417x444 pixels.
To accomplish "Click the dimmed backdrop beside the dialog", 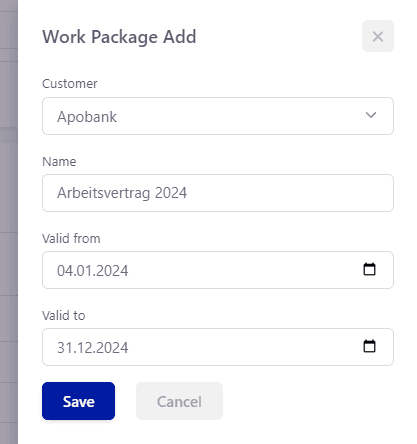I will pyautogui.click(x=9, y=222).
